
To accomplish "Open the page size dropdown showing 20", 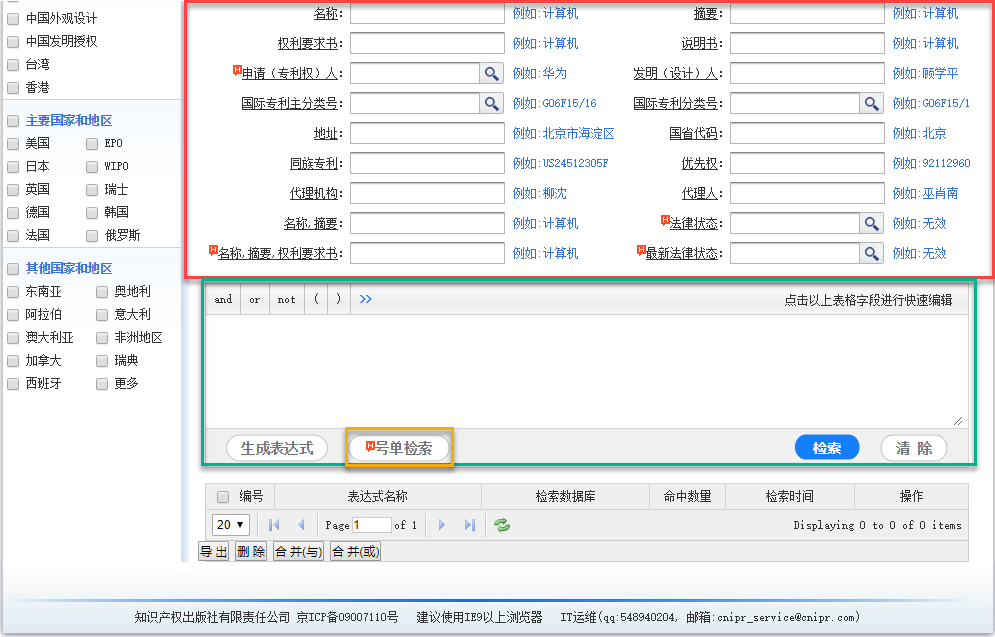I will coord(231,525).
